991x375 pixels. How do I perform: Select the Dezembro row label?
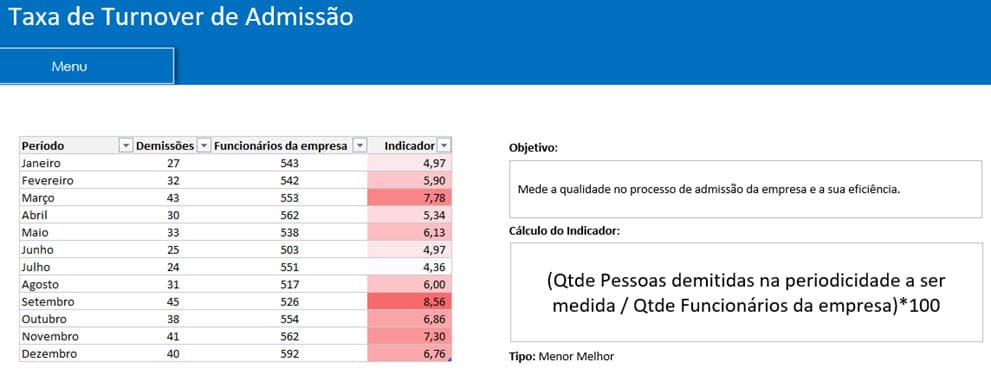77,353
